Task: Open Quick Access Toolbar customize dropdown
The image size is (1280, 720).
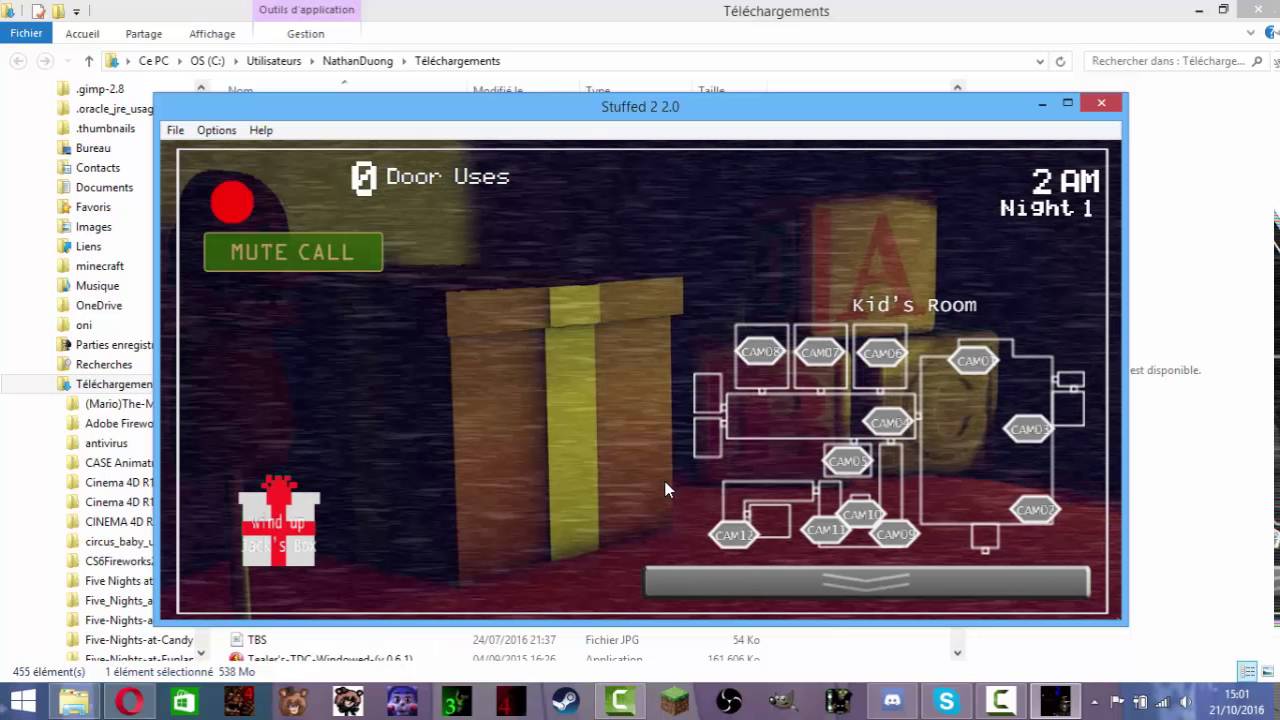Action: (76, 12)
